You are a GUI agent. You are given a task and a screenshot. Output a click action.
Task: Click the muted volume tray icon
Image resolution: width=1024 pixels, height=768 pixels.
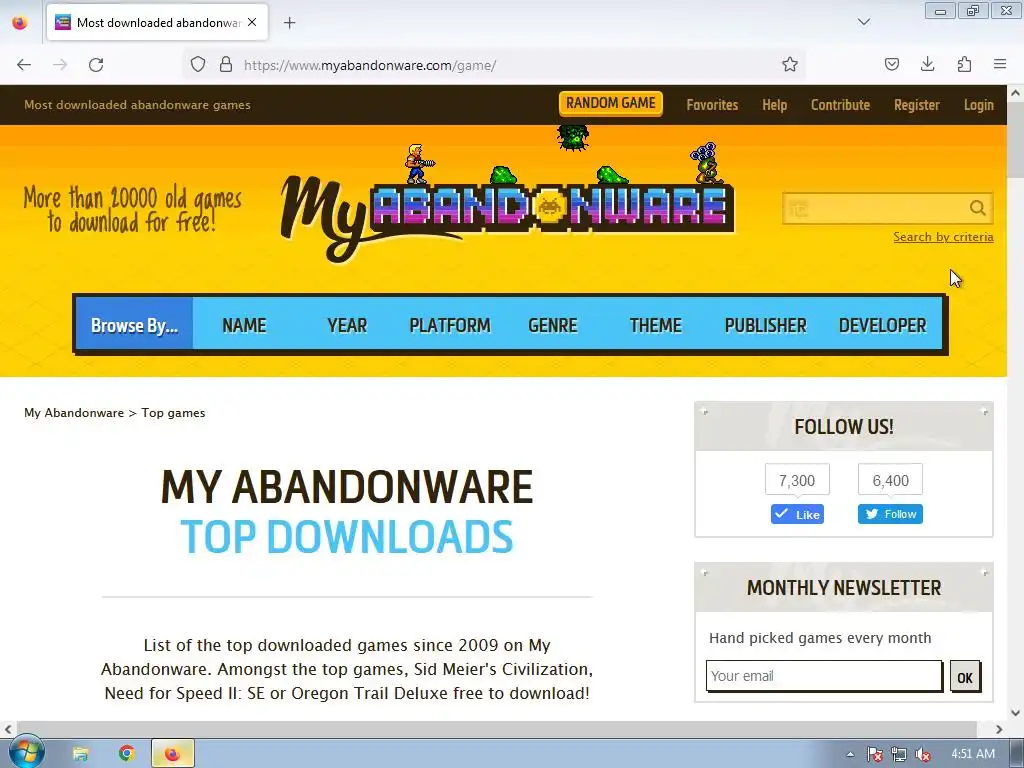coord(923,754)
